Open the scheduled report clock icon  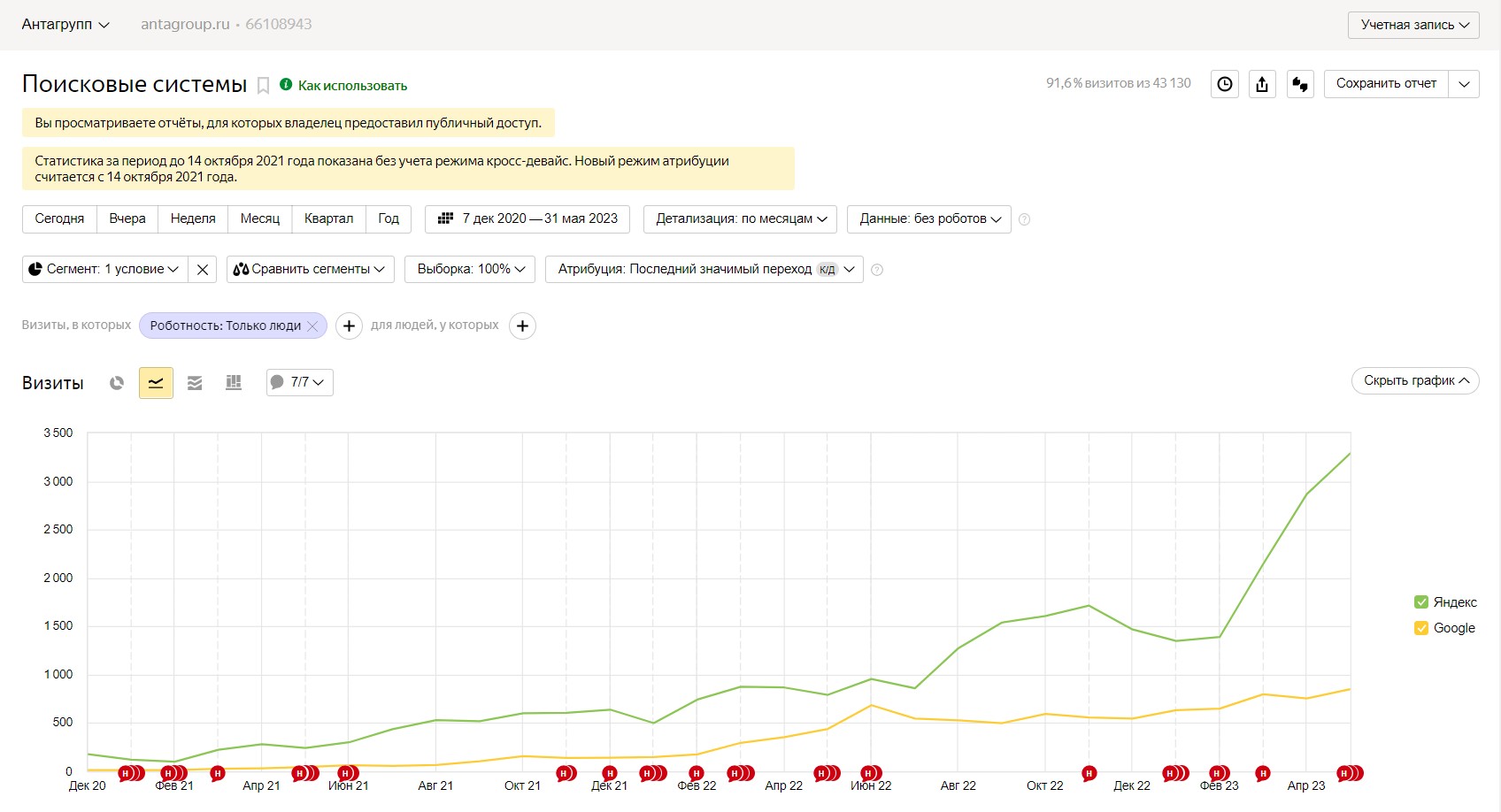click(1225, 84)
